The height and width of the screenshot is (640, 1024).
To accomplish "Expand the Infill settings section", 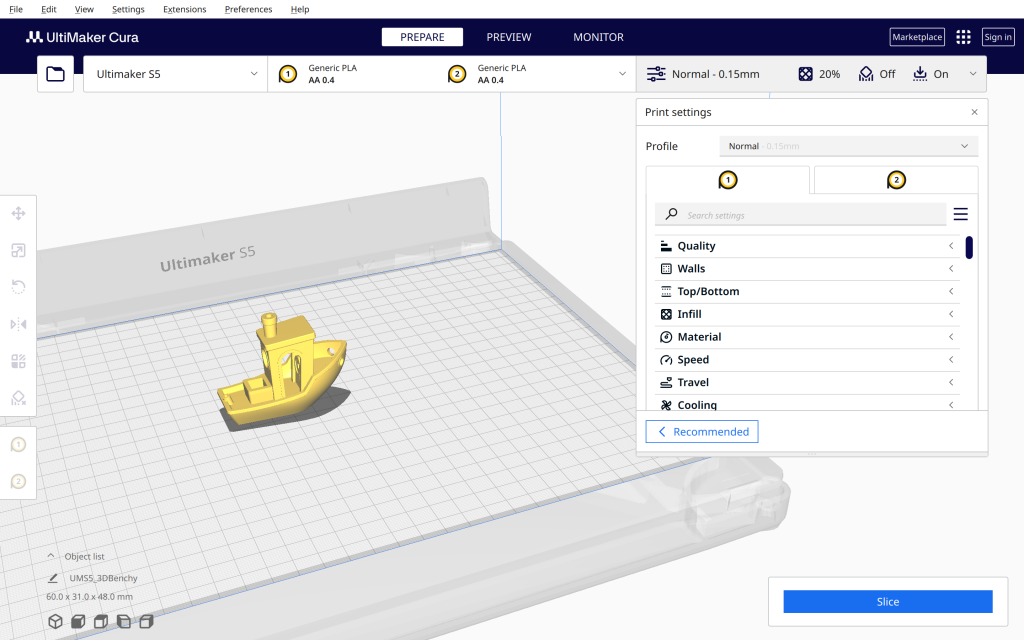I will [807, 313].
